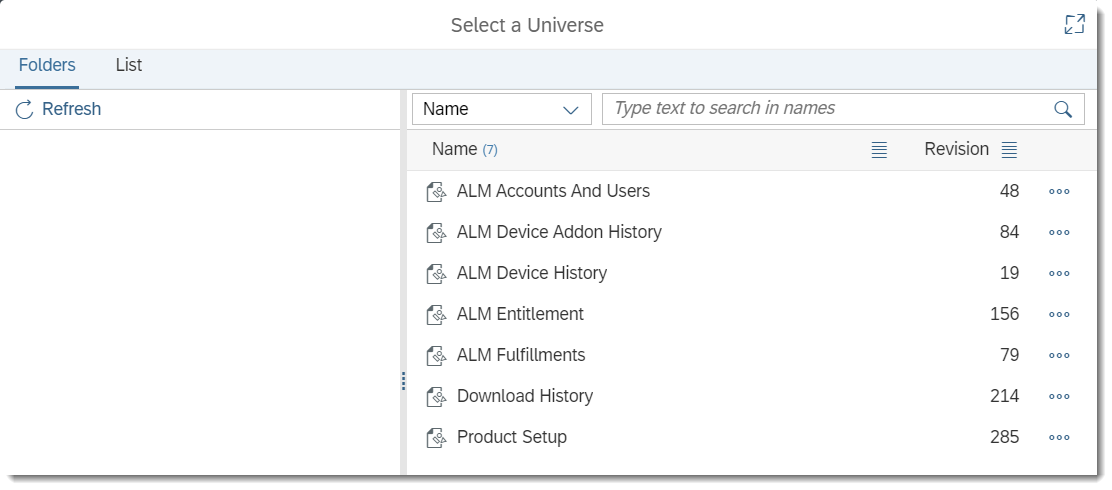The width and height of the screenshot is (1112, 490).
Task: Open more options for Product Setup
Action: point(1059,438)
